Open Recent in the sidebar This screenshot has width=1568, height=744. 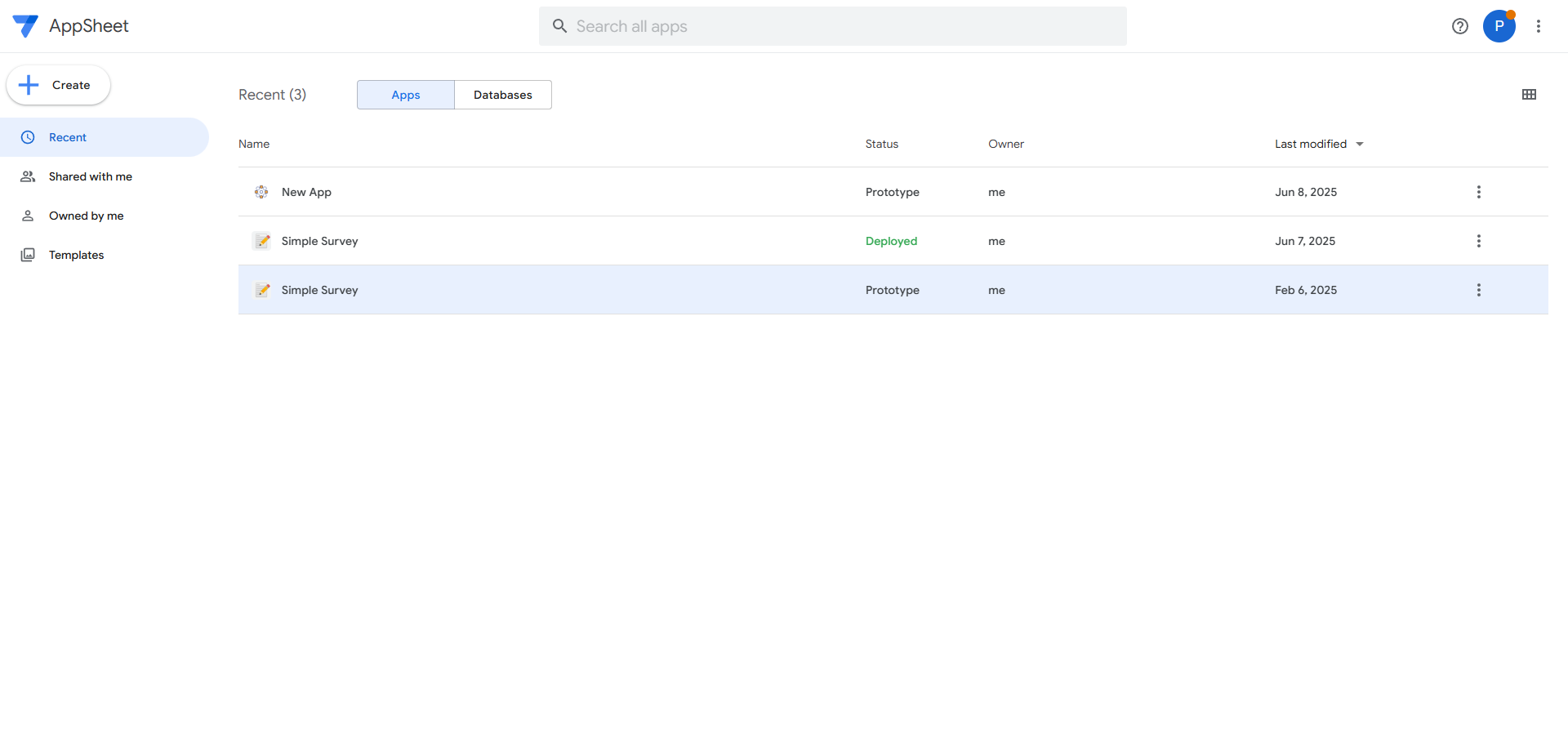click(105, 137)
